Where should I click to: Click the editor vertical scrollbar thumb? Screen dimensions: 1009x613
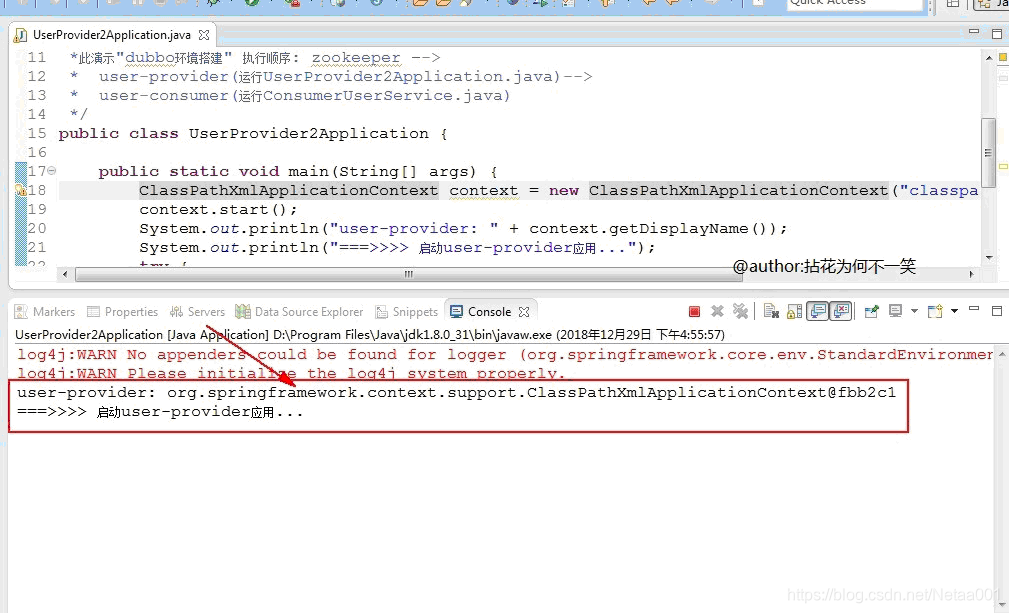point(988,153)
